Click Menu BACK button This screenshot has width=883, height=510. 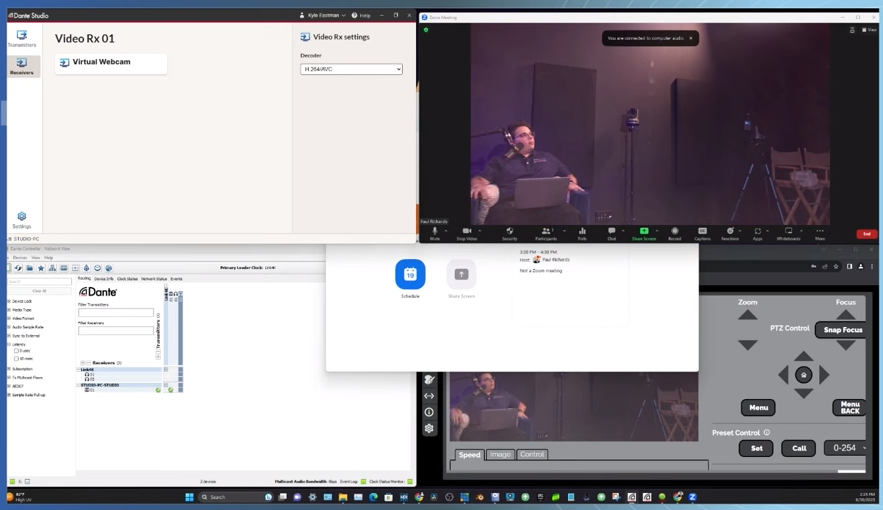point(849,408)
